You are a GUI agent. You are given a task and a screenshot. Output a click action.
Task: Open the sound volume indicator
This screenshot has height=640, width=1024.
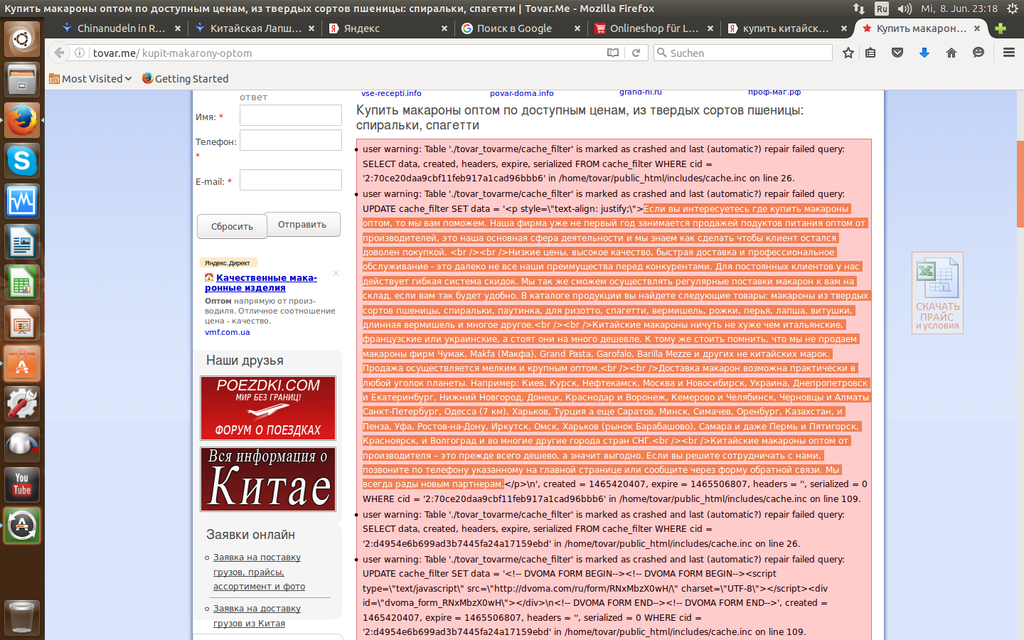pyautogui.click(x=904, y=8)
